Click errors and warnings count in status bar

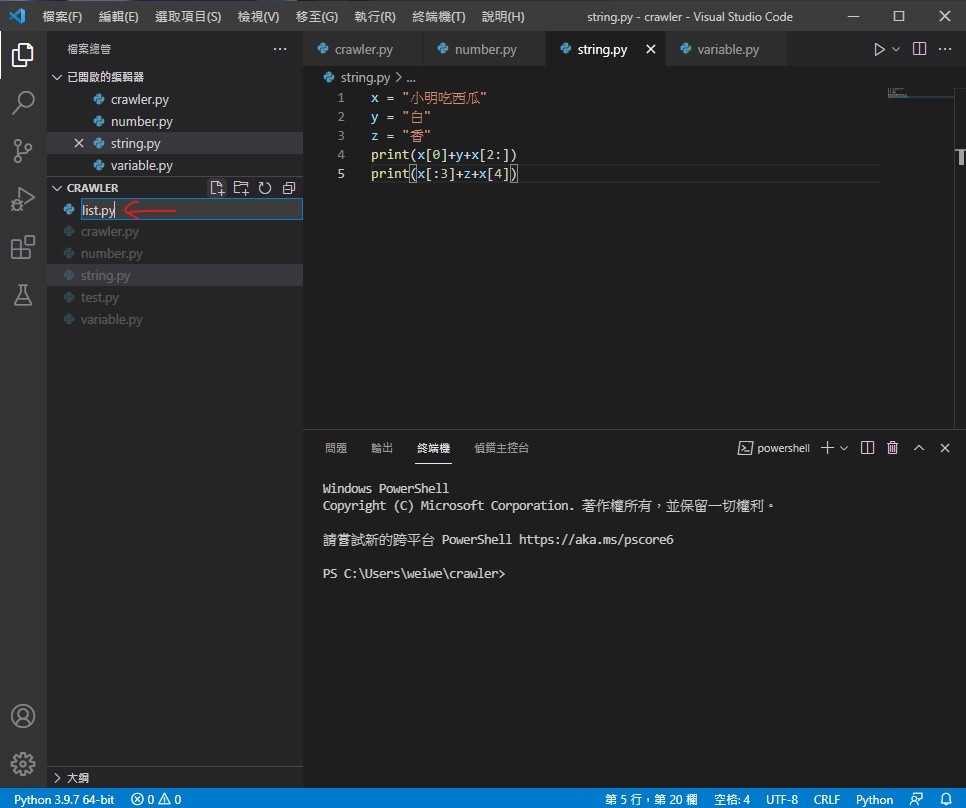pos(156,799)
